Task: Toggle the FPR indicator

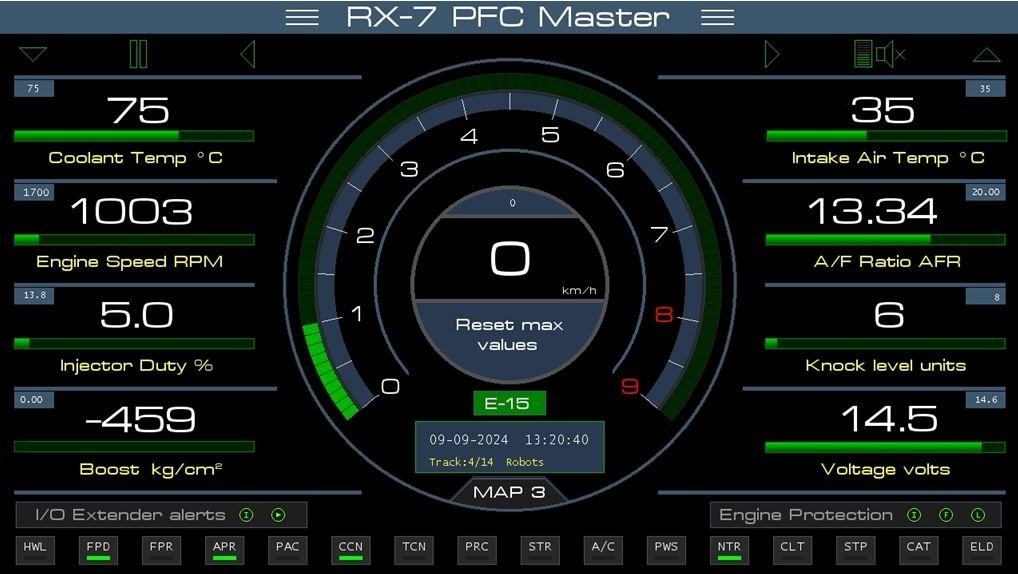Action: (161, 549)
